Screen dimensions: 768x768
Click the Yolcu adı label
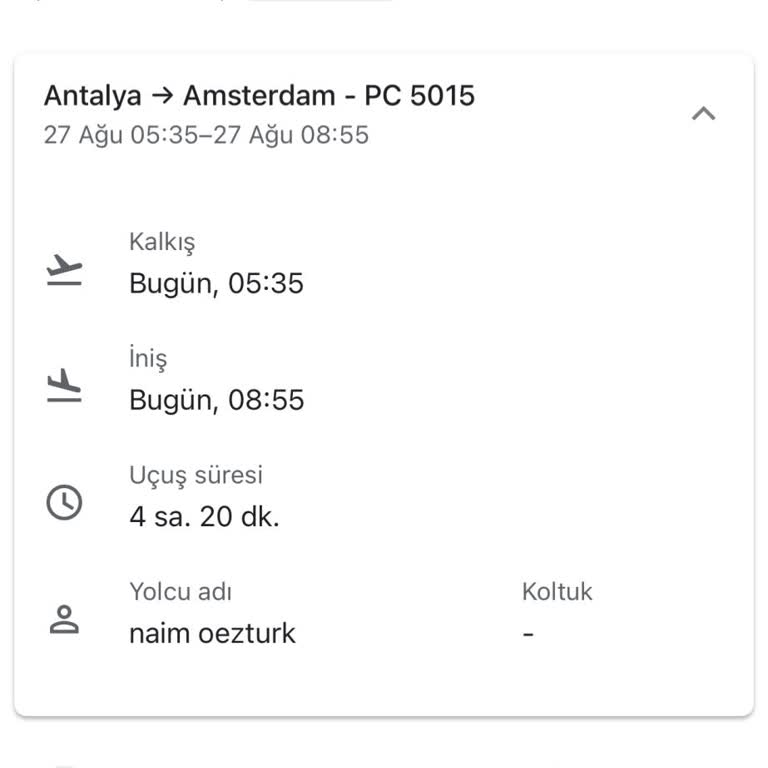click(x=180, y=591)
